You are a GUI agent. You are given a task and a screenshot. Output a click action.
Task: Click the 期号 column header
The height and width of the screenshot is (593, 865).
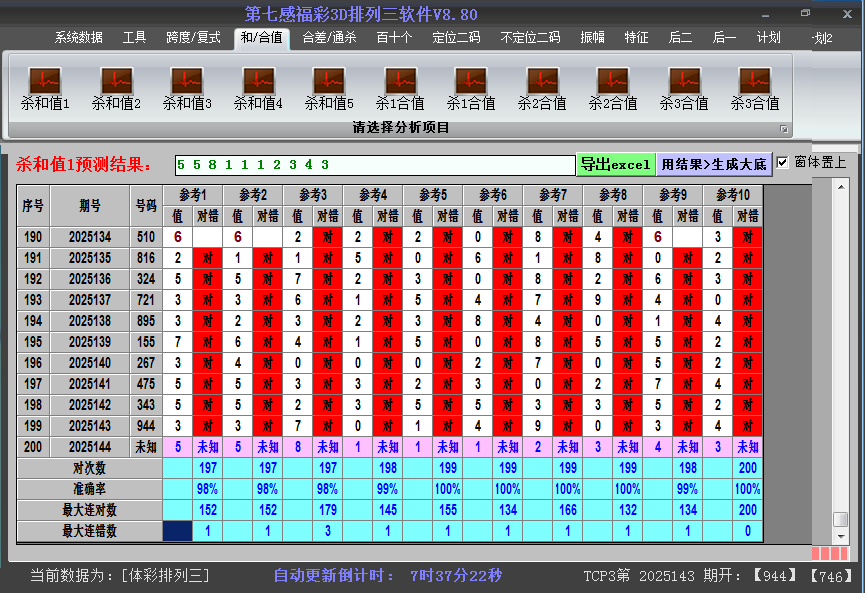click(x=90, y=206)
